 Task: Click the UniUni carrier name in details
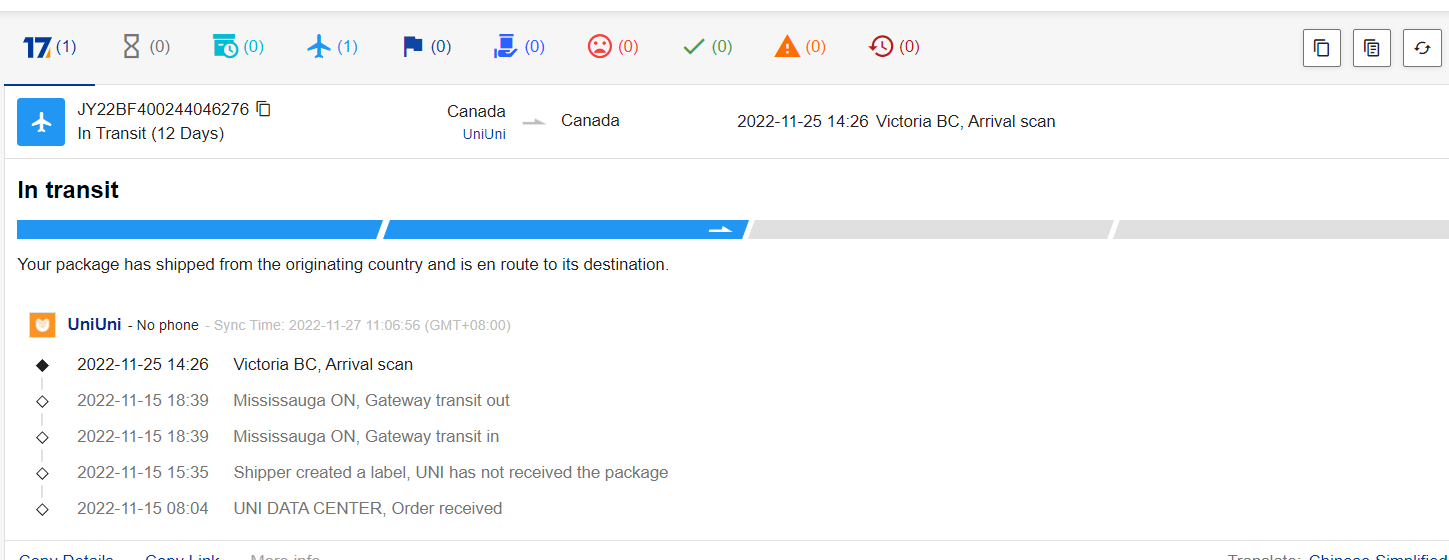(94, 324)
